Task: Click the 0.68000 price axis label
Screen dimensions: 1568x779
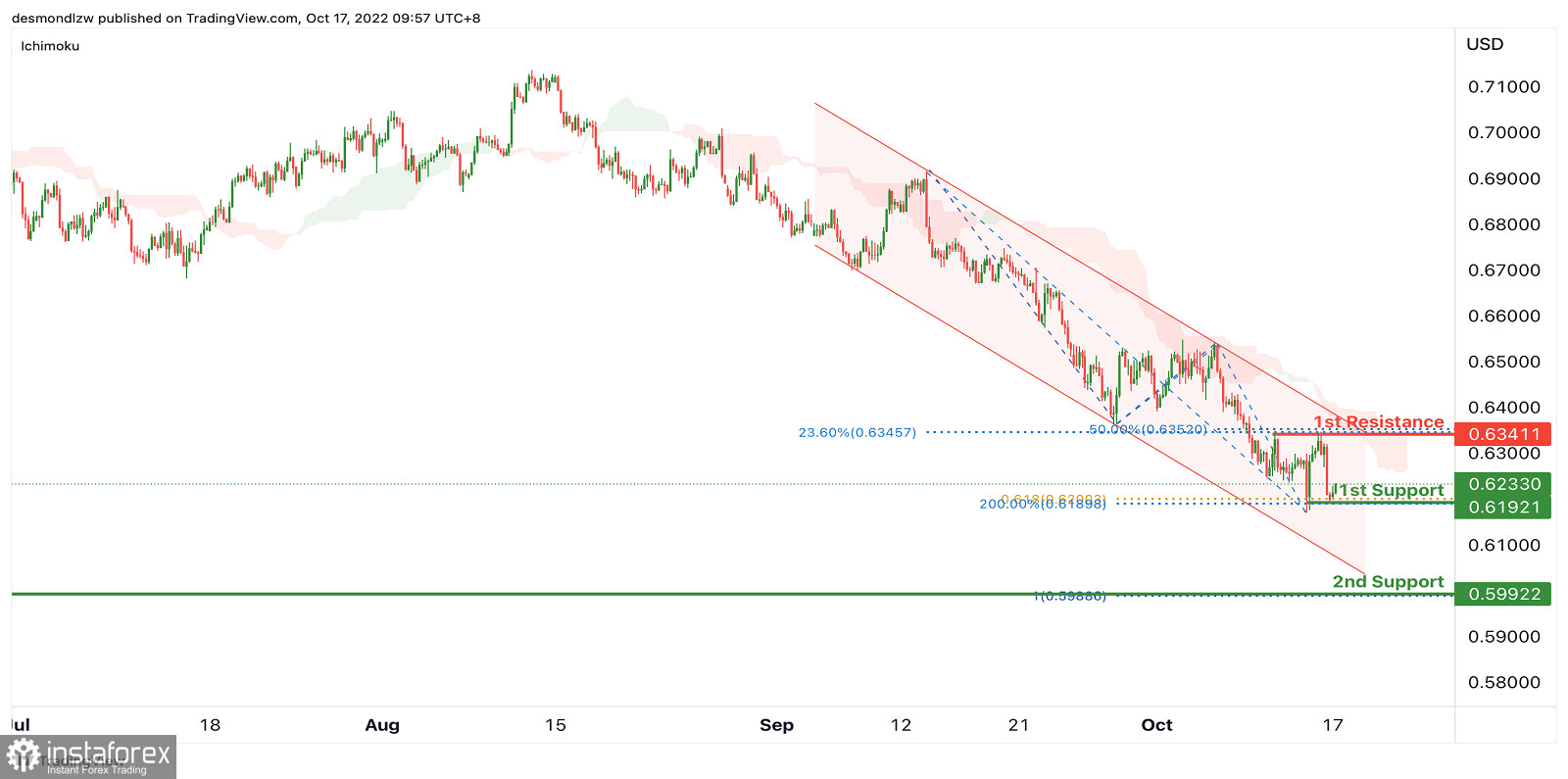Action: 1504,224
